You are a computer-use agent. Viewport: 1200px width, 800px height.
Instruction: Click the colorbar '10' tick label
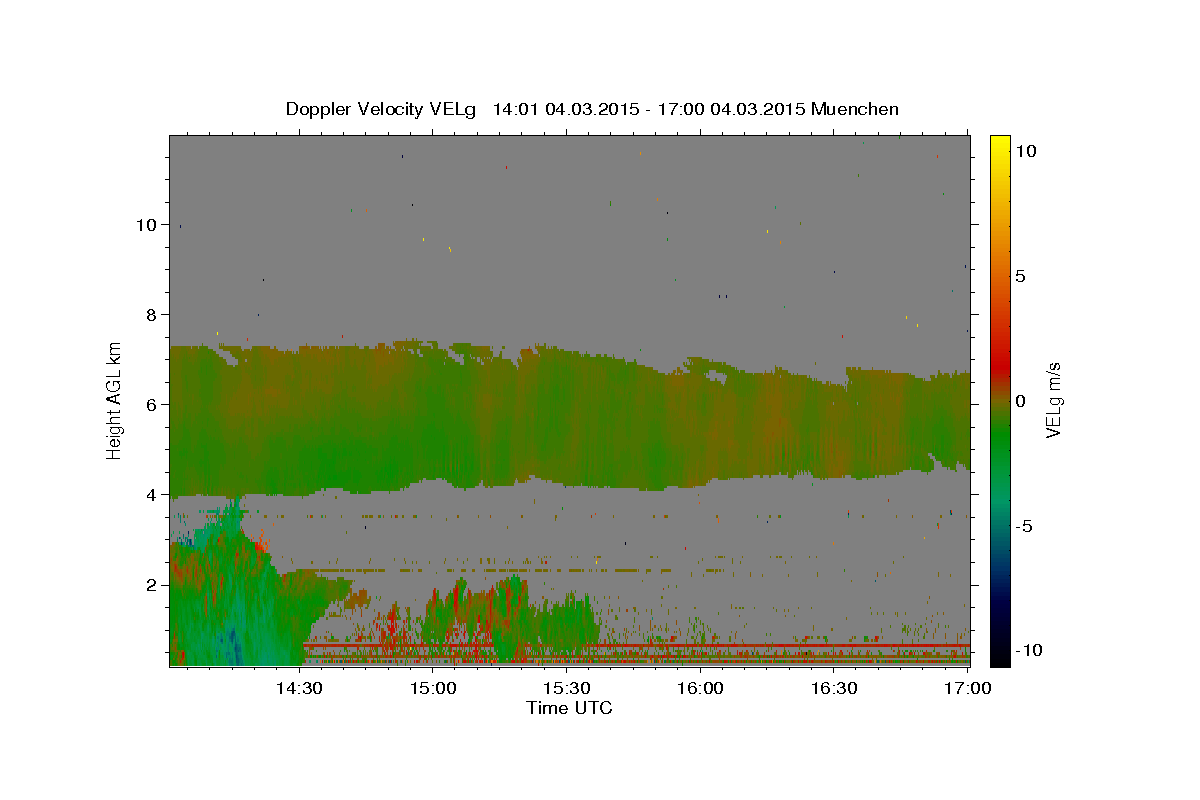(x=1025, y=151)
